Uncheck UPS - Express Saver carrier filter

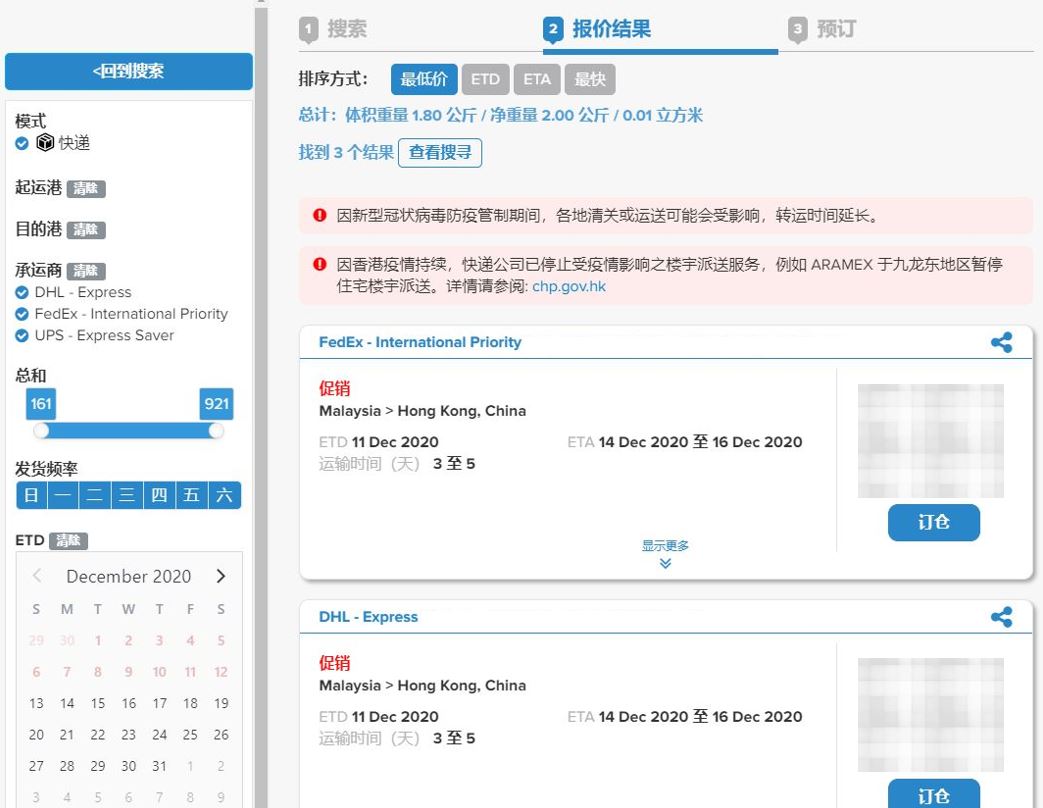click(22, 336)
